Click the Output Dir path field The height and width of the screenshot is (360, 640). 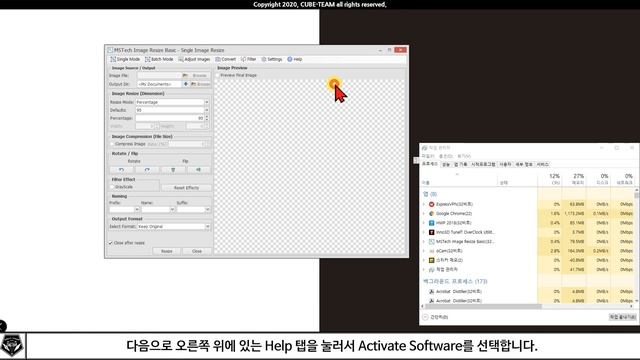[159, 84]
